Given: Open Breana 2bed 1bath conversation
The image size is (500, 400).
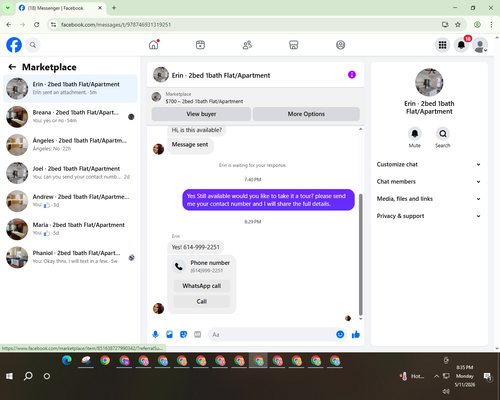Looking at the screenshot, I should click(70, 117).
